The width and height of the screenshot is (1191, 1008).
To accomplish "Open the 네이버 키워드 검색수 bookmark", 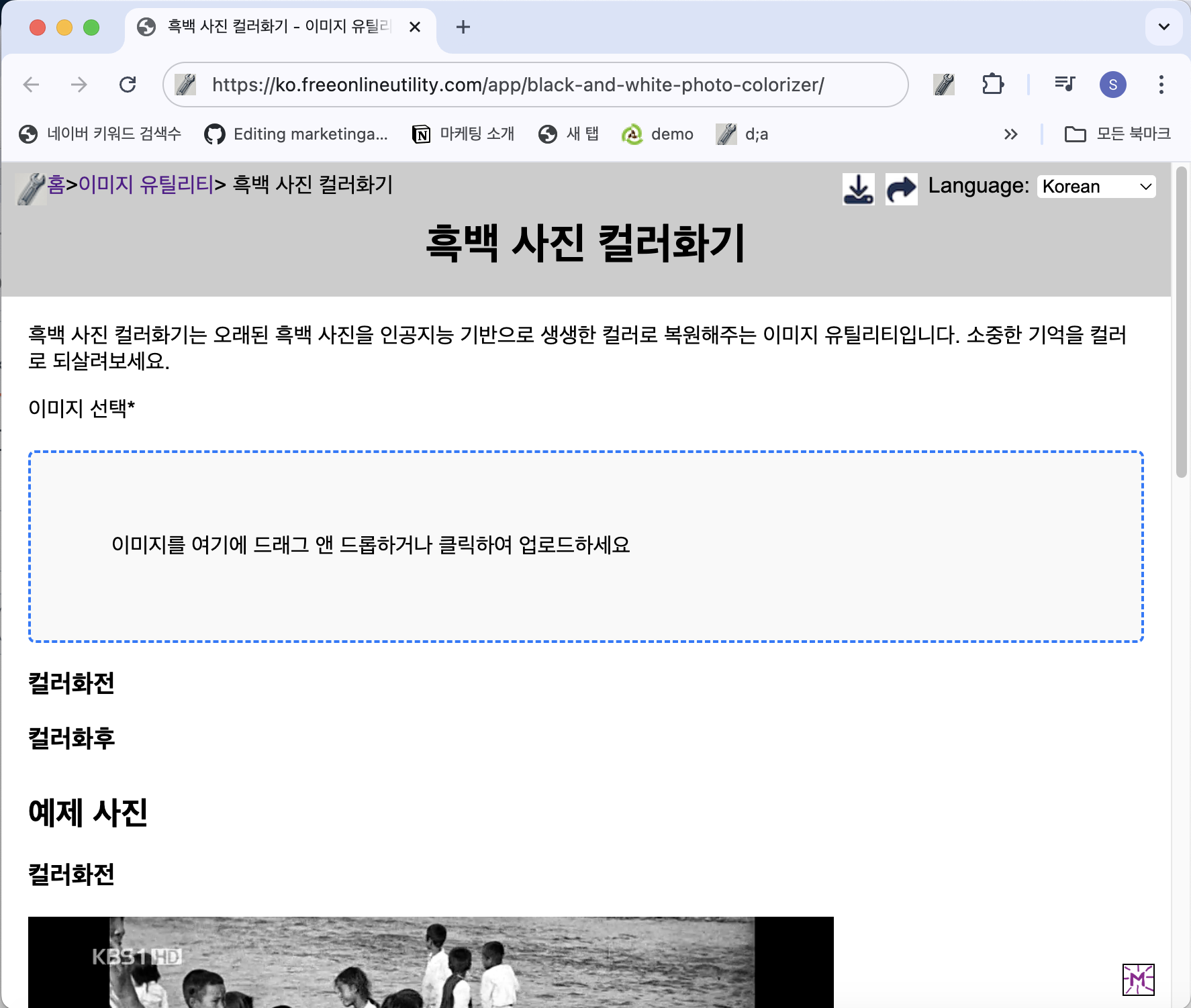I will 100,134.
